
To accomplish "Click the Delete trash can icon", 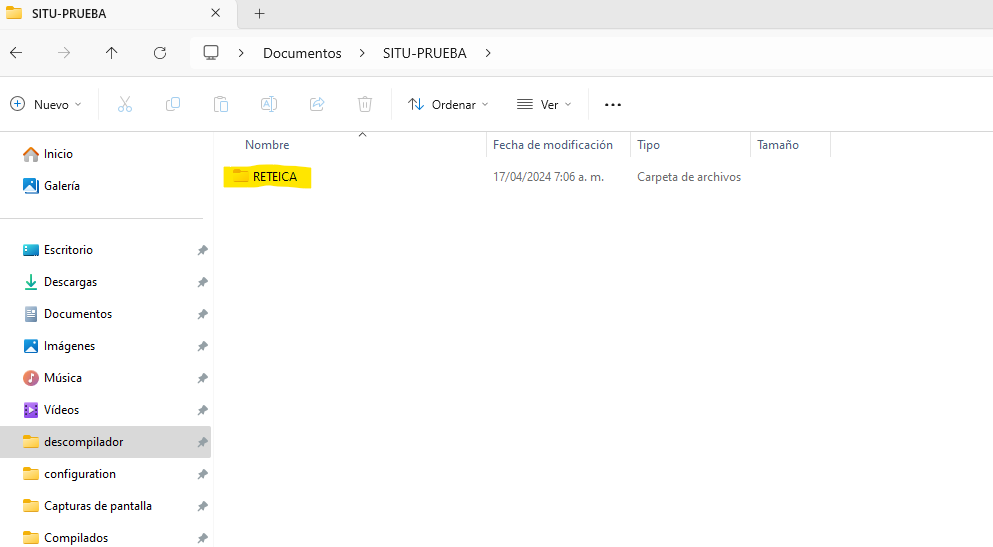I will point(365,104).
